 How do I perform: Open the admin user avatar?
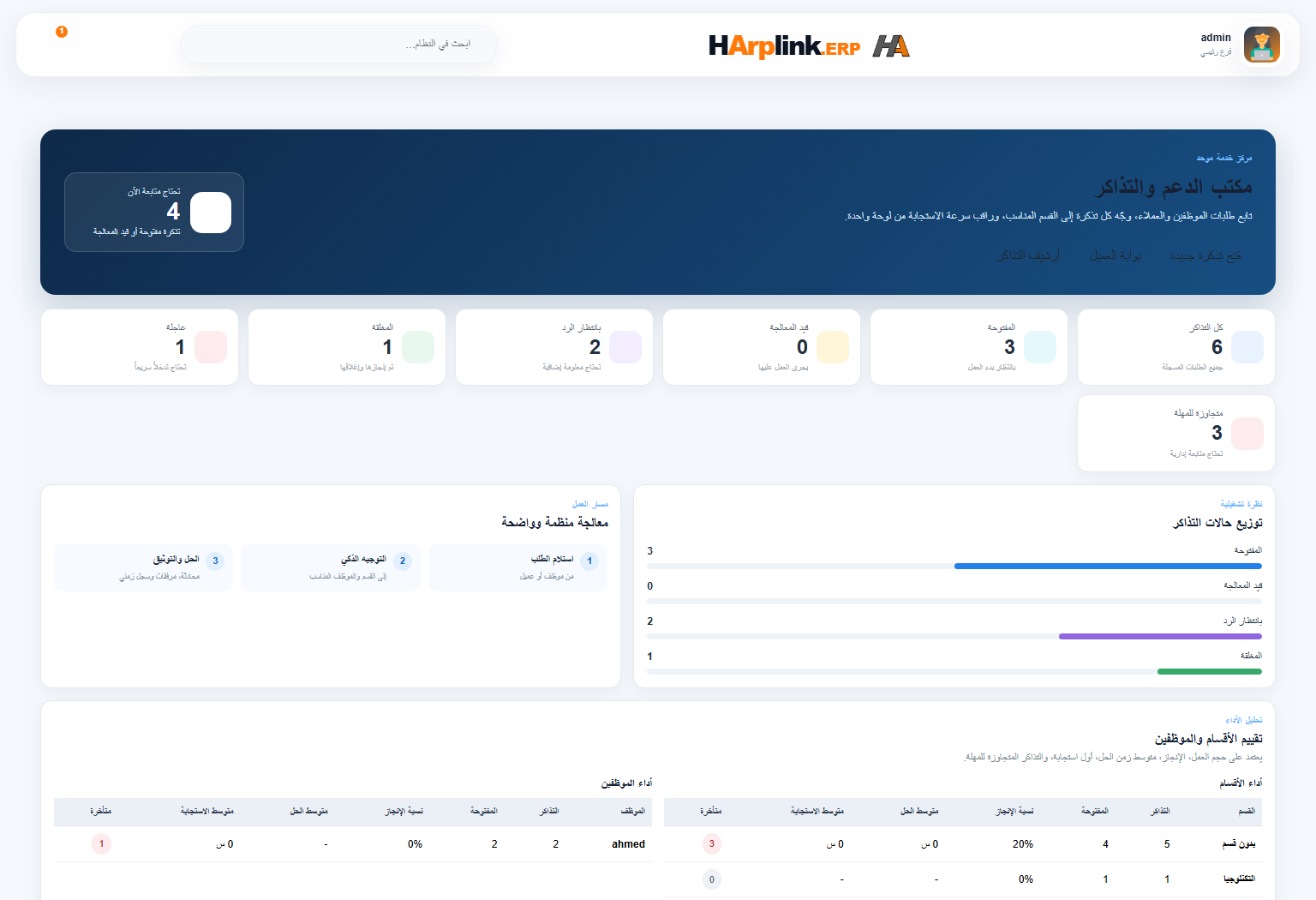1261,45
